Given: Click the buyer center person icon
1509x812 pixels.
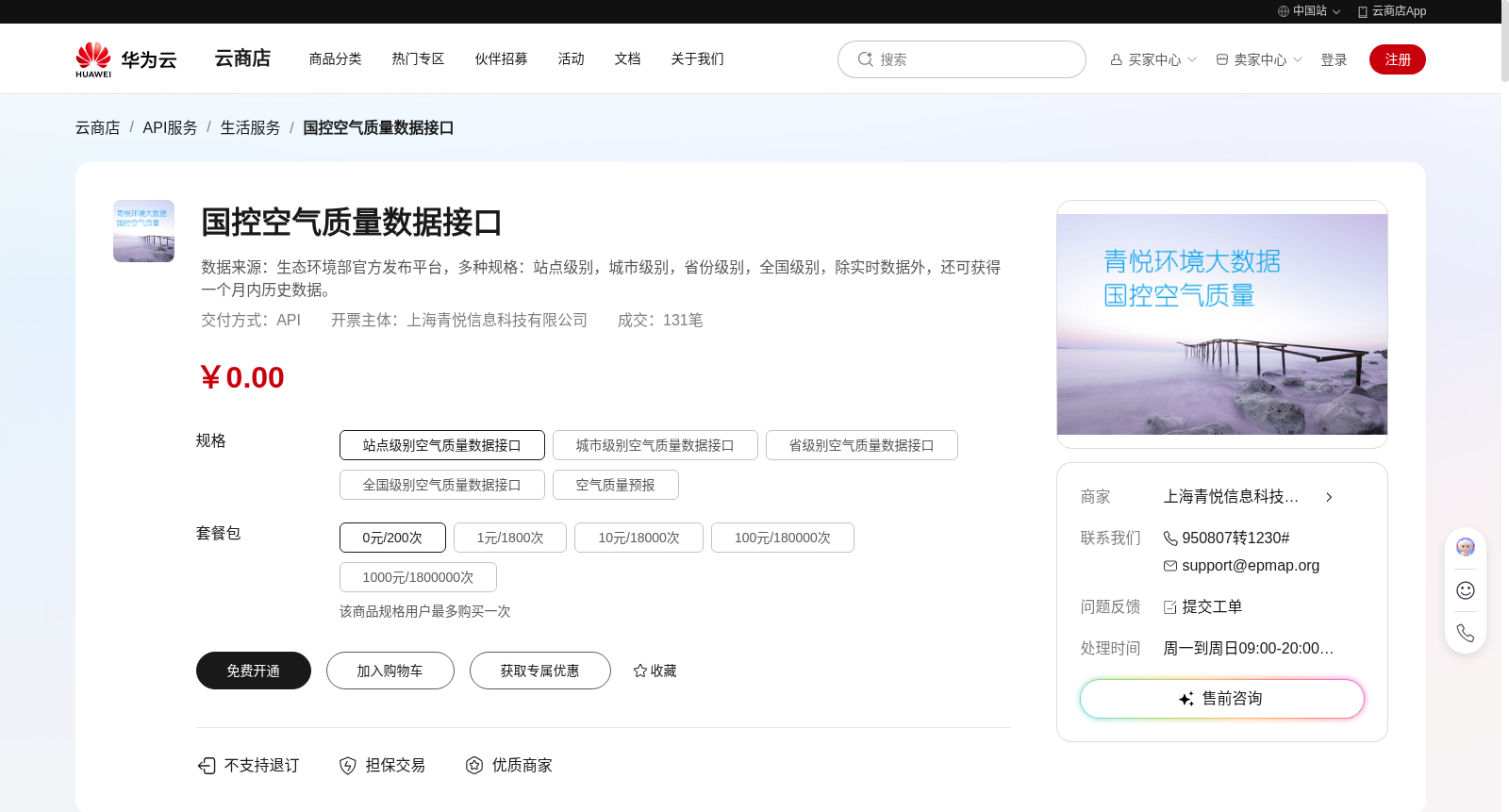Looking at the screenshot, I should (1117, 59).
